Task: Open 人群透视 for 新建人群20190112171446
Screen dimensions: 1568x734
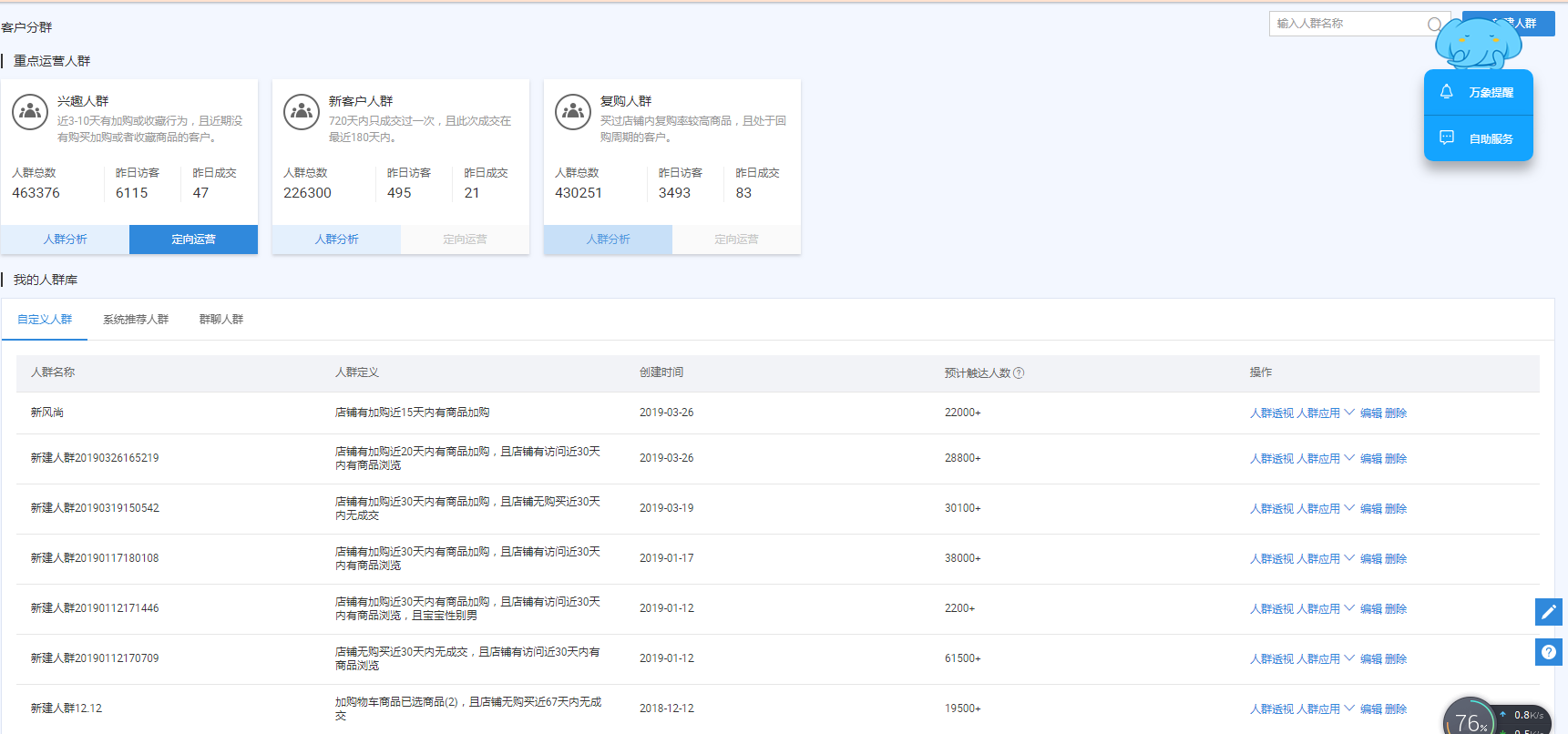Action: pyautogui.click(x=1272, y=609)
